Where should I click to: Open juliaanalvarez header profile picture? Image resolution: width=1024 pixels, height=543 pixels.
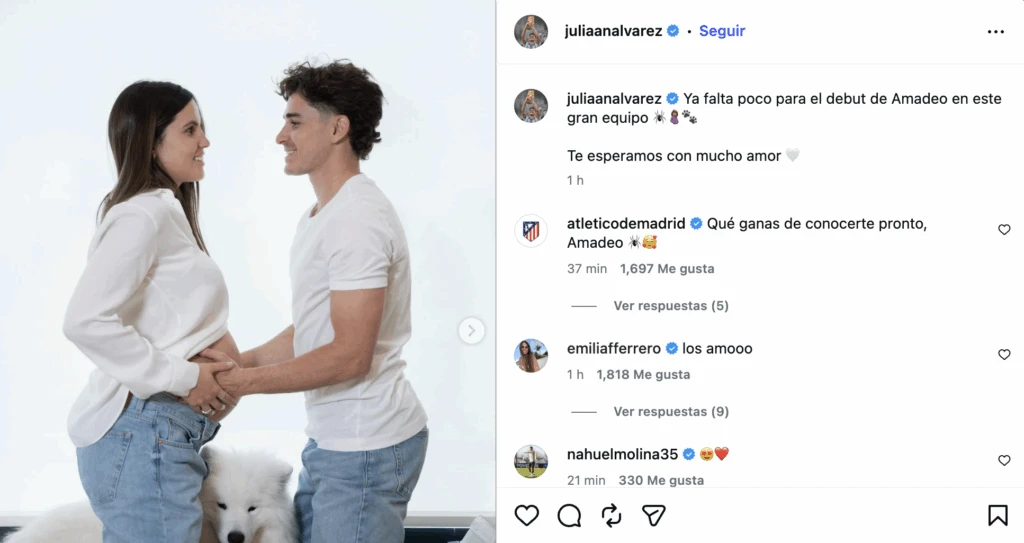(531, 31)
